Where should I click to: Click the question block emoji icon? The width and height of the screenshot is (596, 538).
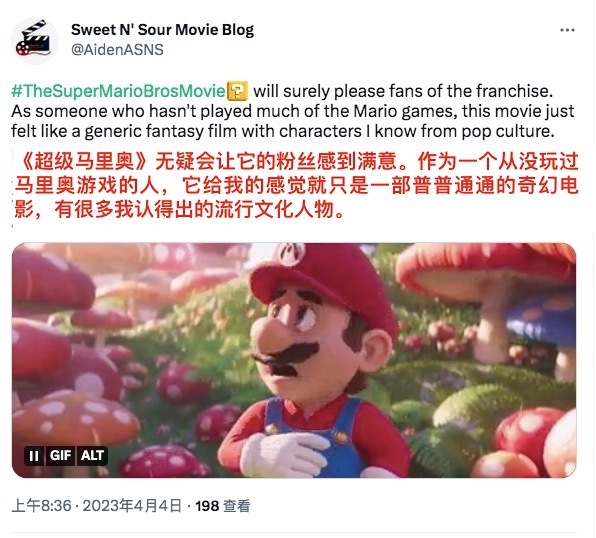click(237, 91)
